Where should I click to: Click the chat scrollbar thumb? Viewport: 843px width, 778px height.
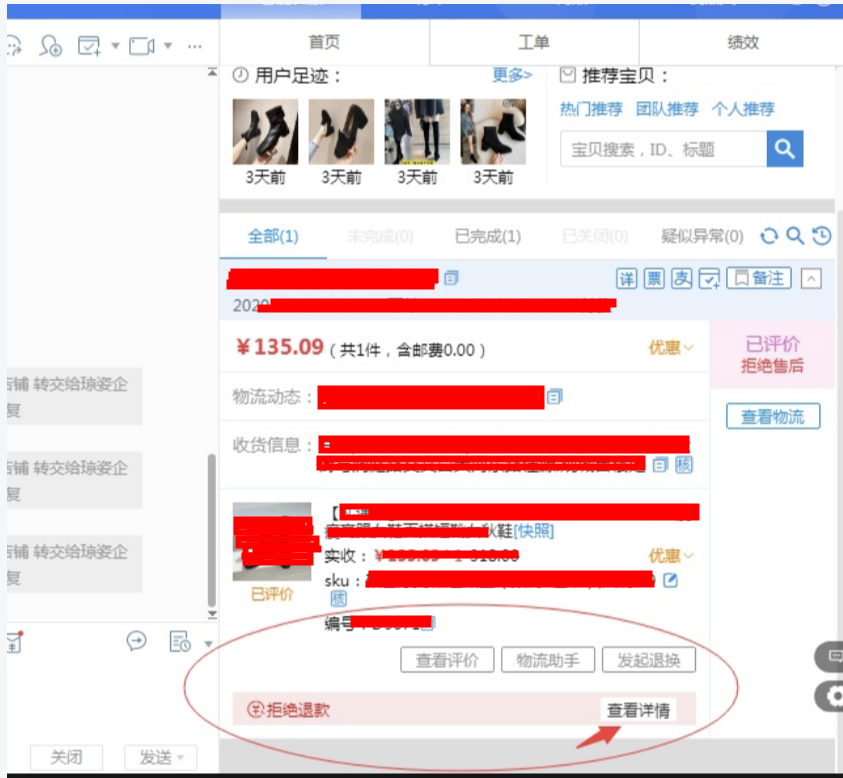click(212, 531)
